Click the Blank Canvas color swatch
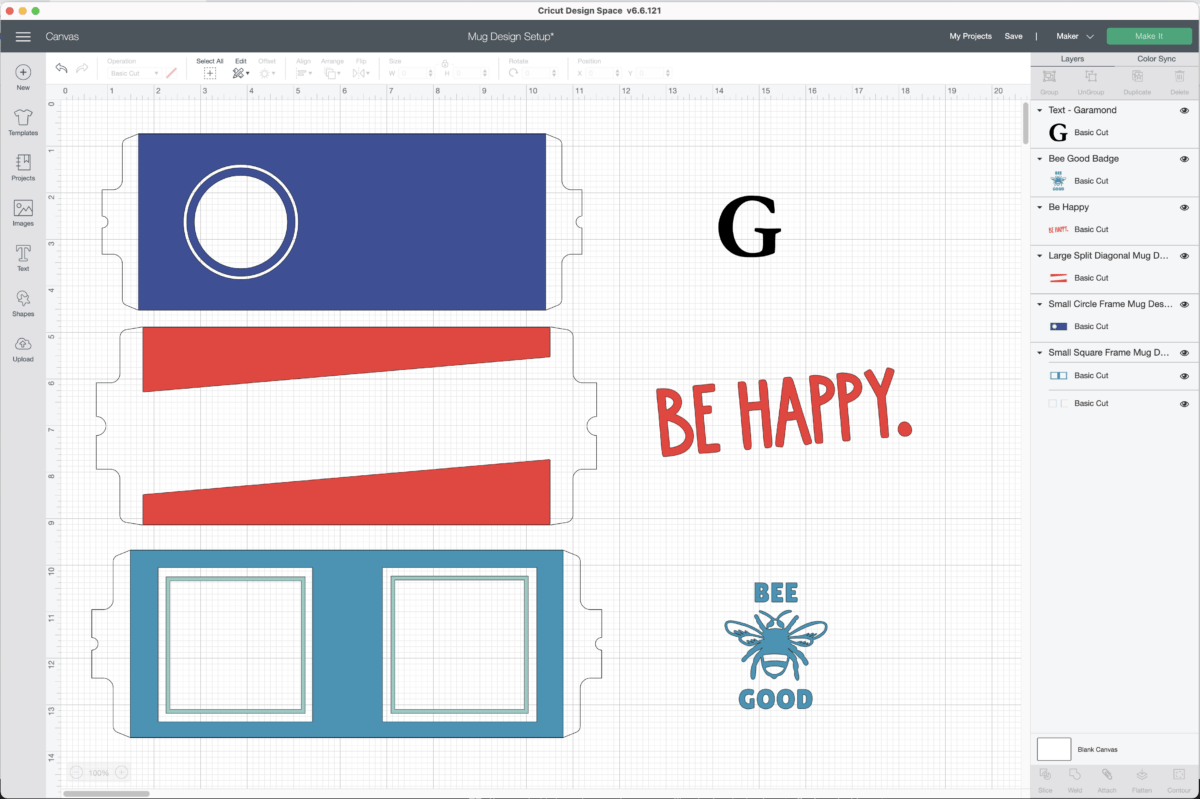1200x799 pixels. pyautogui.click(x=1054, y=749)
